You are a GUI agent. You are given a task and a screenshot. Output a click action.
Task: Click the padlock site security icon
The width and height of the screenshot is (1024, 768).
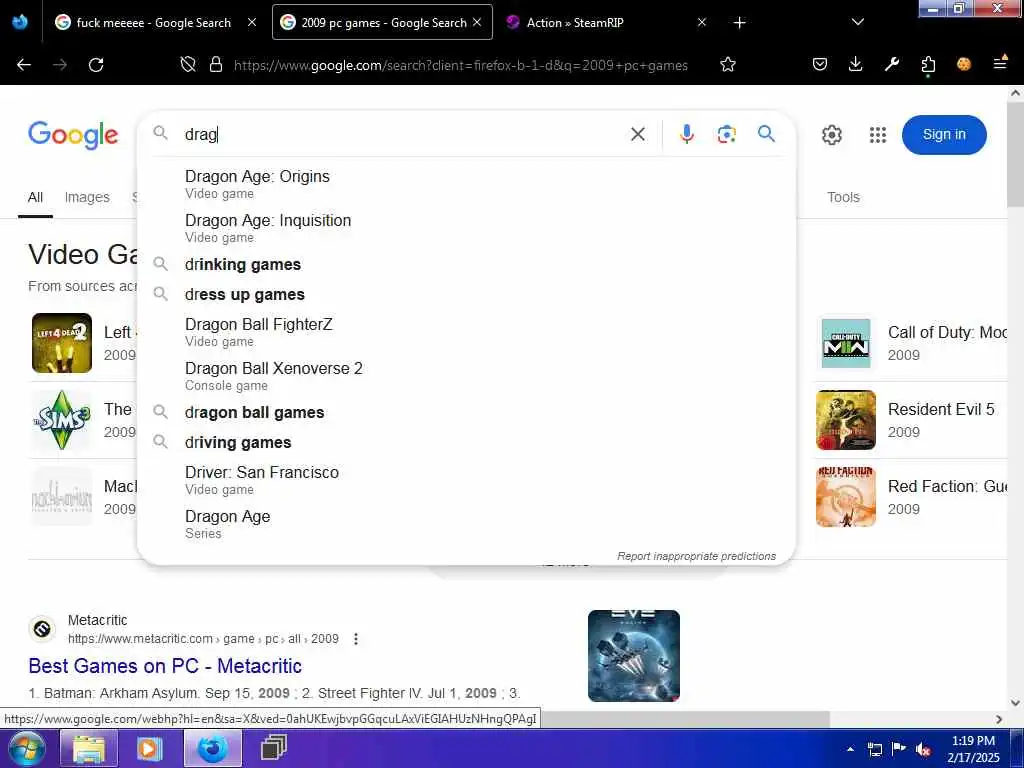tap(216, 65)
